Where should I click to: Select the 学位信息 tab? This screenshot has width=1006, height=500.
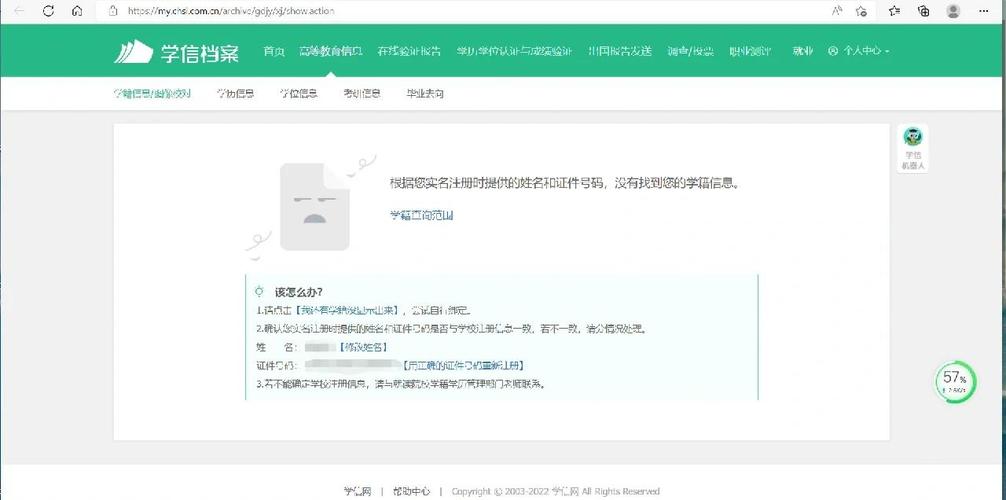[298, 94]
